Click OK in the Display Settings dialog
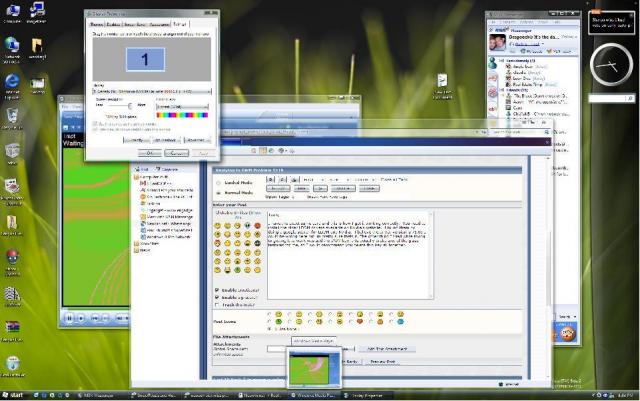Screen dimensions: 640x401 click(x=149, y=153)
